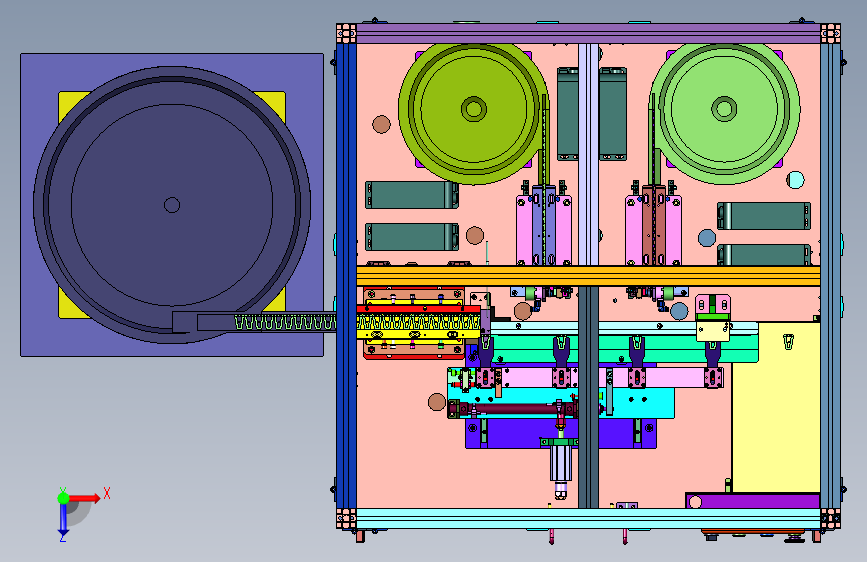Screen dimensions: 867x562
Task: Select the periwinkle base plate under the large bowl feeder
Action: pos(172,205)
